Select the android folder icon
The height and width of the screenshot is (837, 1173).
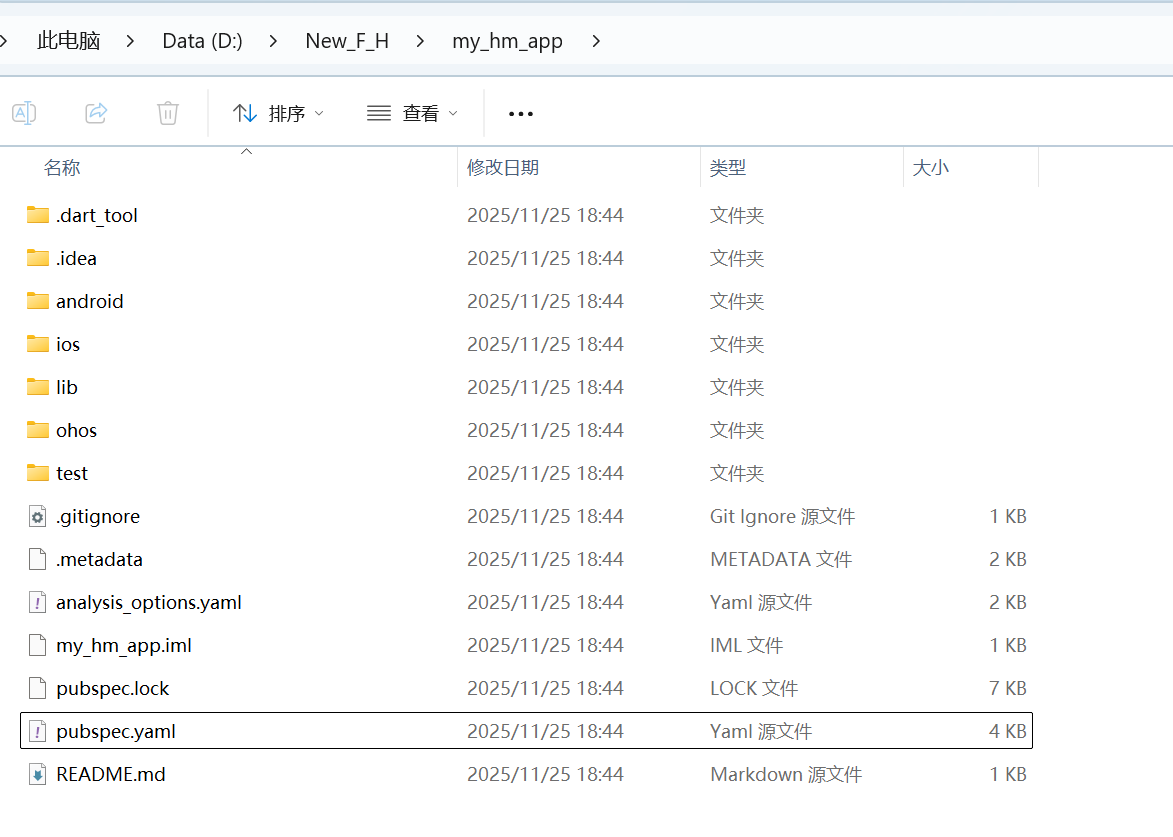37,301
